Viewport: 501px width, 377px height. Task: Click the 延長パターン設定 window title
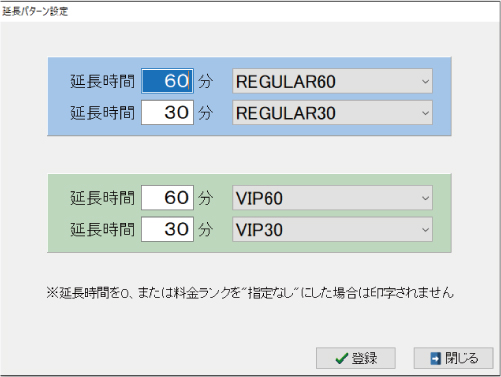point(35,11)
